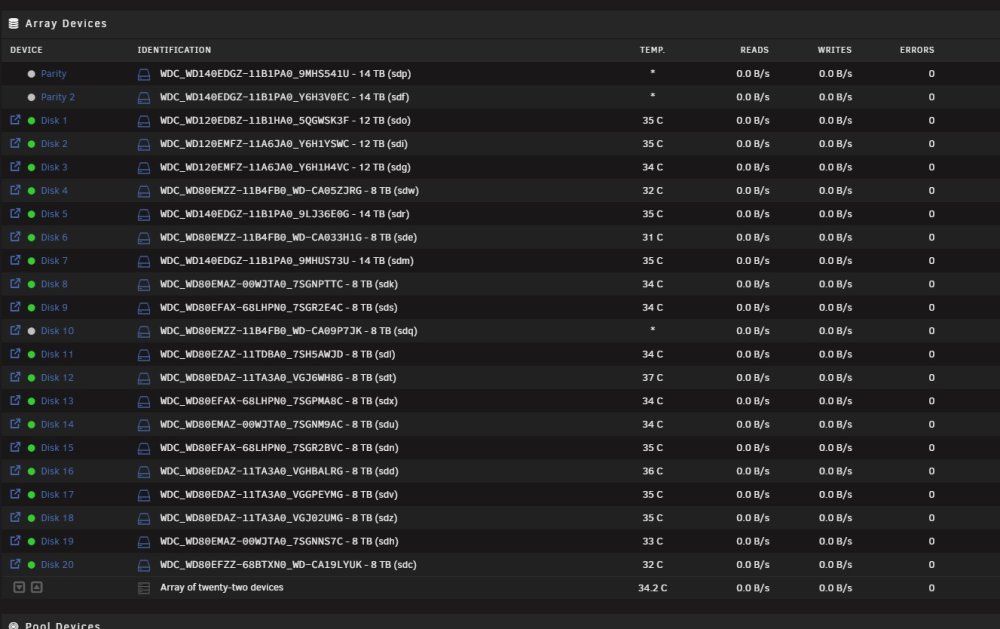Open the Disk 17 settings link
The image size is (1000, 629).
[57, 494]
